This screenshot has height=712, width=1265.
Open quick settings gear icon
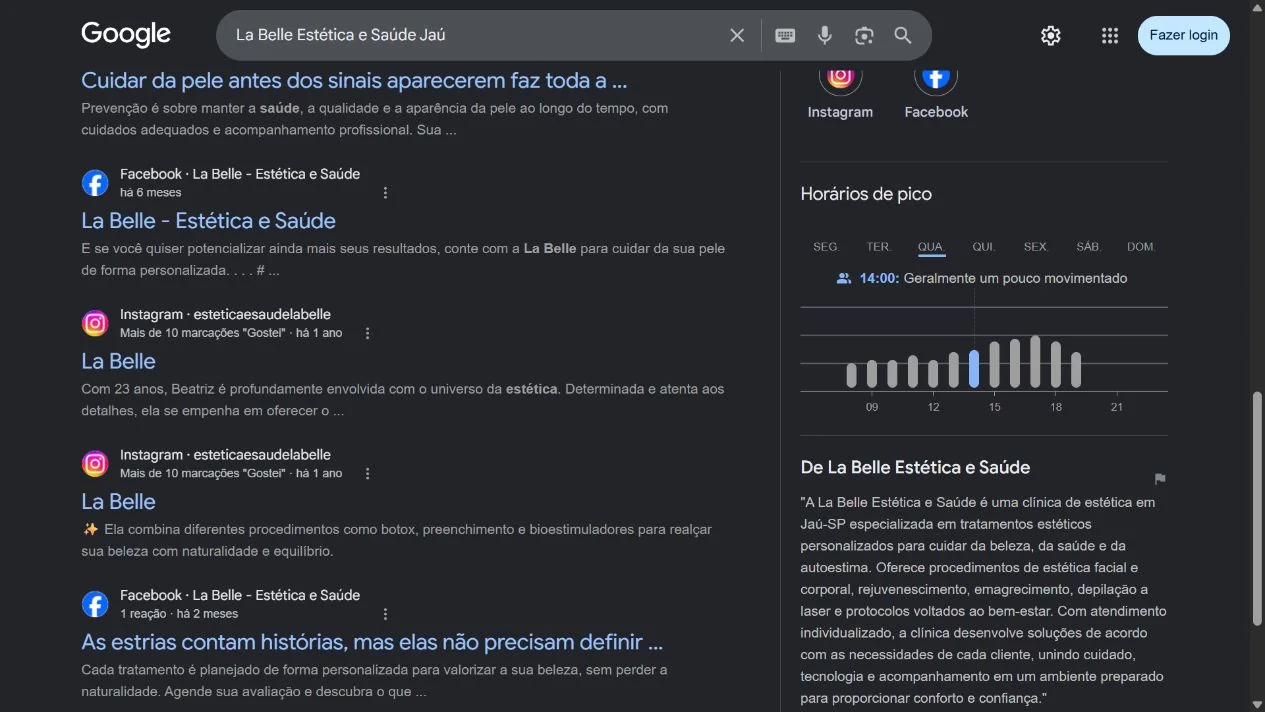[x=1050, y=35]
